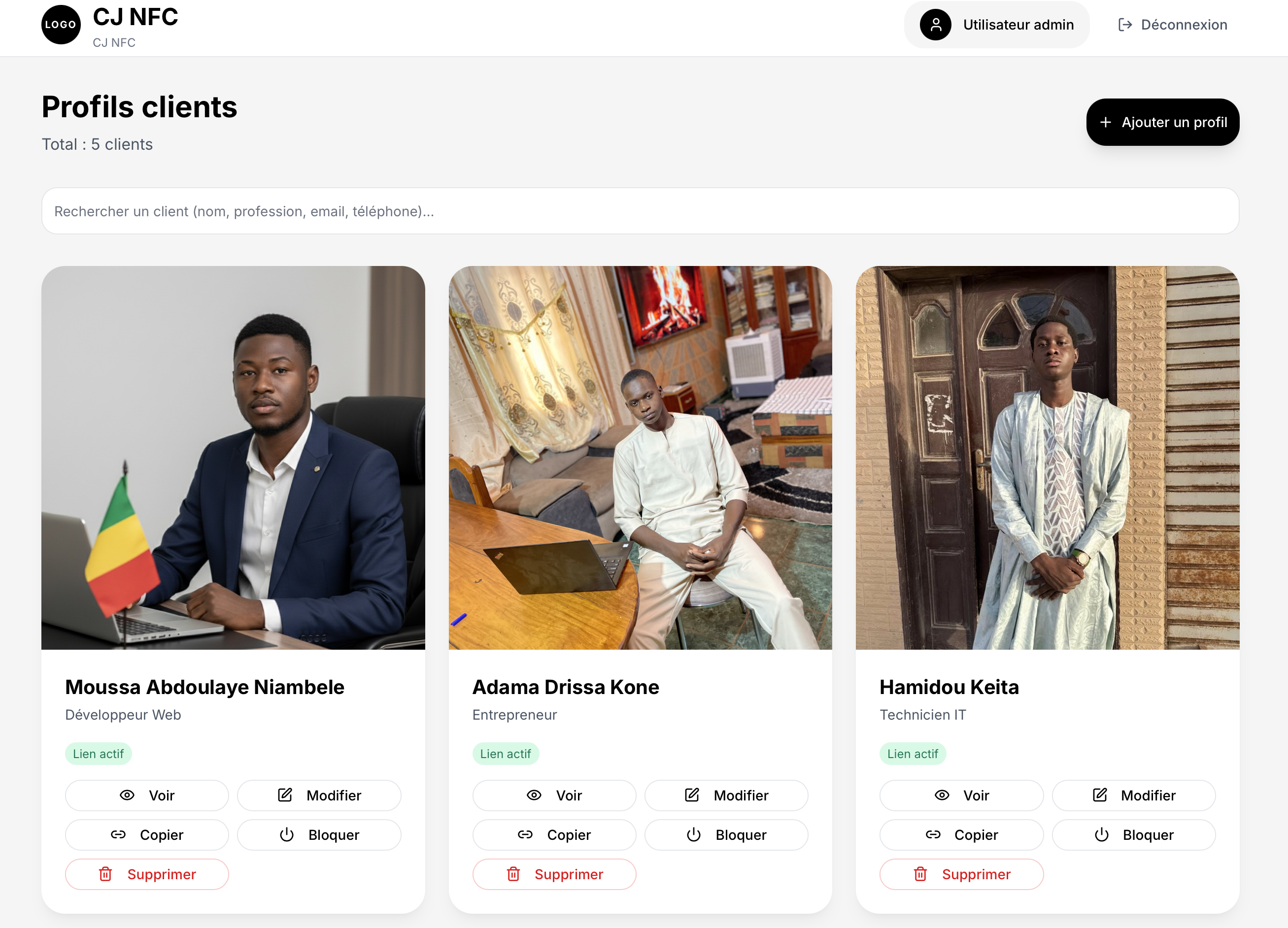Image resolution: width=1288 pixels, height=928 pixels.
Task: Click the plus icon in Ajouter un profil
Action: (x=1105, y=122)
